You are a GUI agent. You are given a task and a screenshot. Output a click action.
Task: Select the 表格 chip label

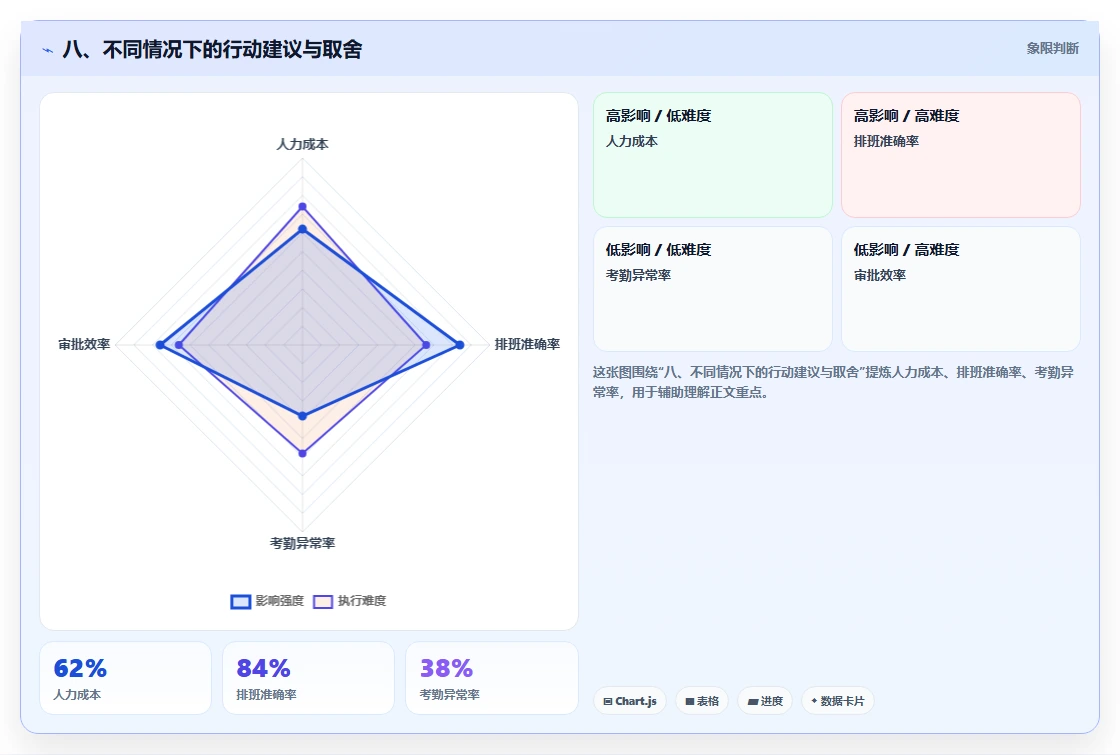tap(708, 701)
